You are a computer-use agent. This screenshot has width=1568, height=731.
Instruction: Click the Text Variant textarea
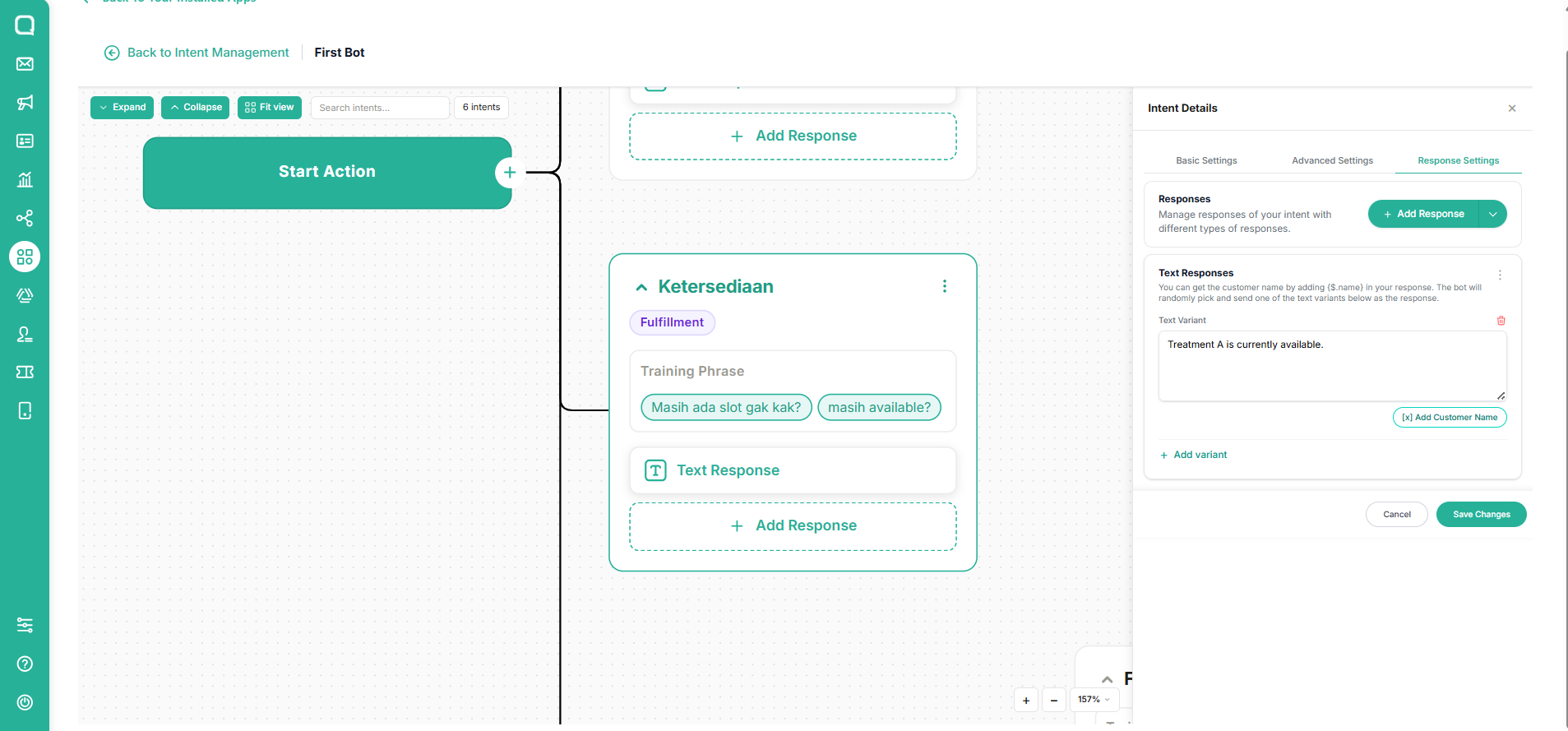[1332, 366]
